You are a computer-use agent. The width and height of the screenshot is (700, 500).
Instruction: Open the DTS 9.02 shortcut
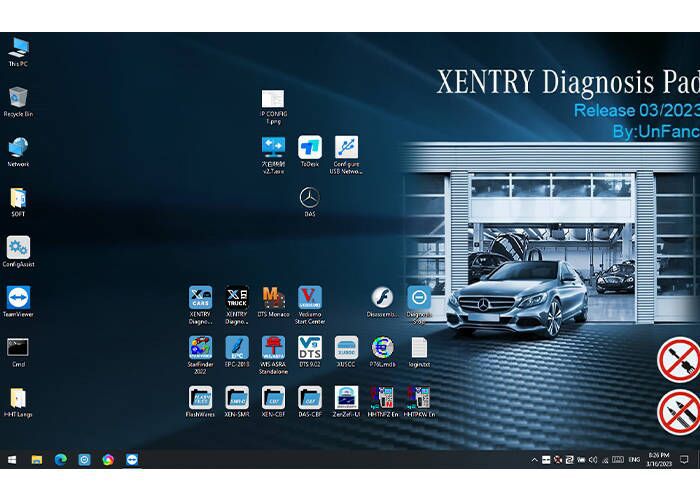click(310, 347)
